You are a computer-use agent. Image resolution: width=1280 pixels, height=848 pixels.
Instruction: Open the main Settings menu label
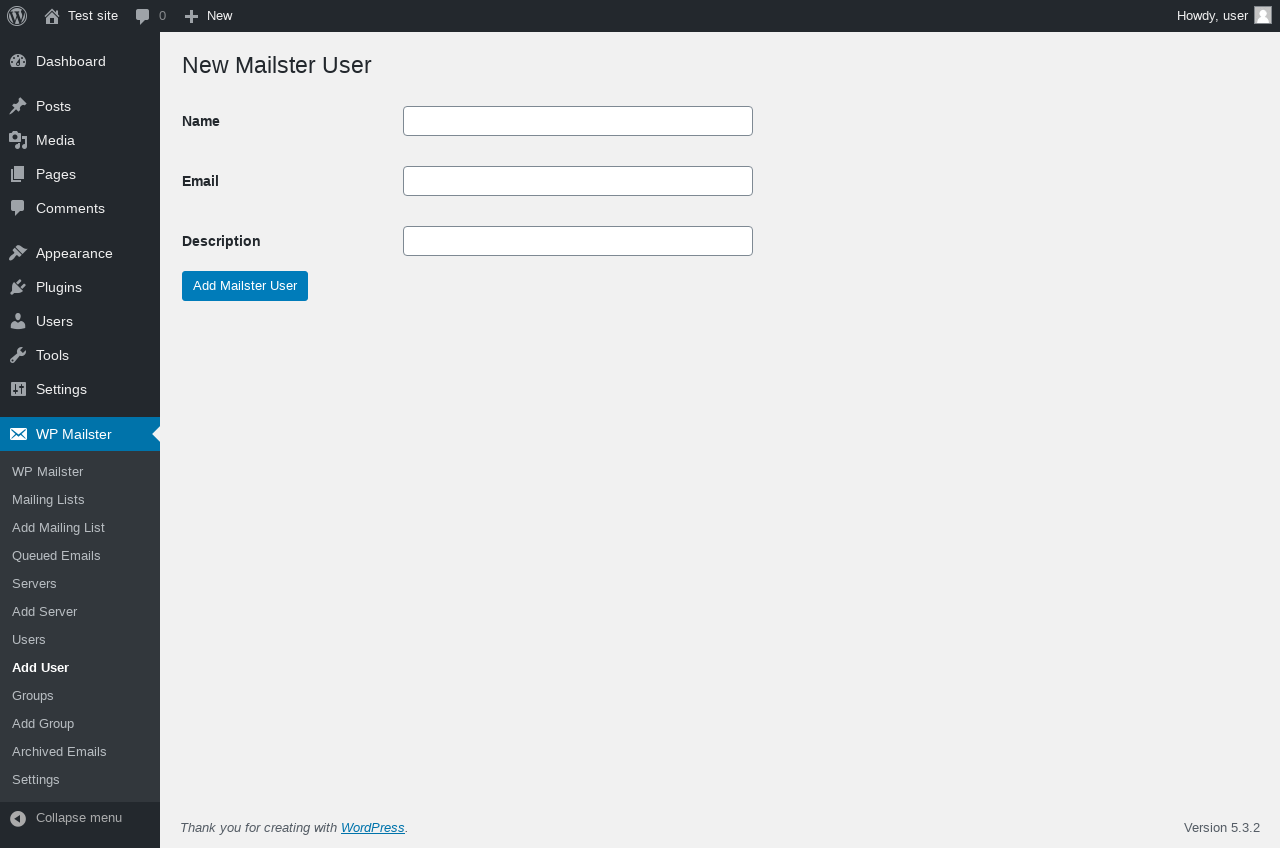(x=61, y=389)
